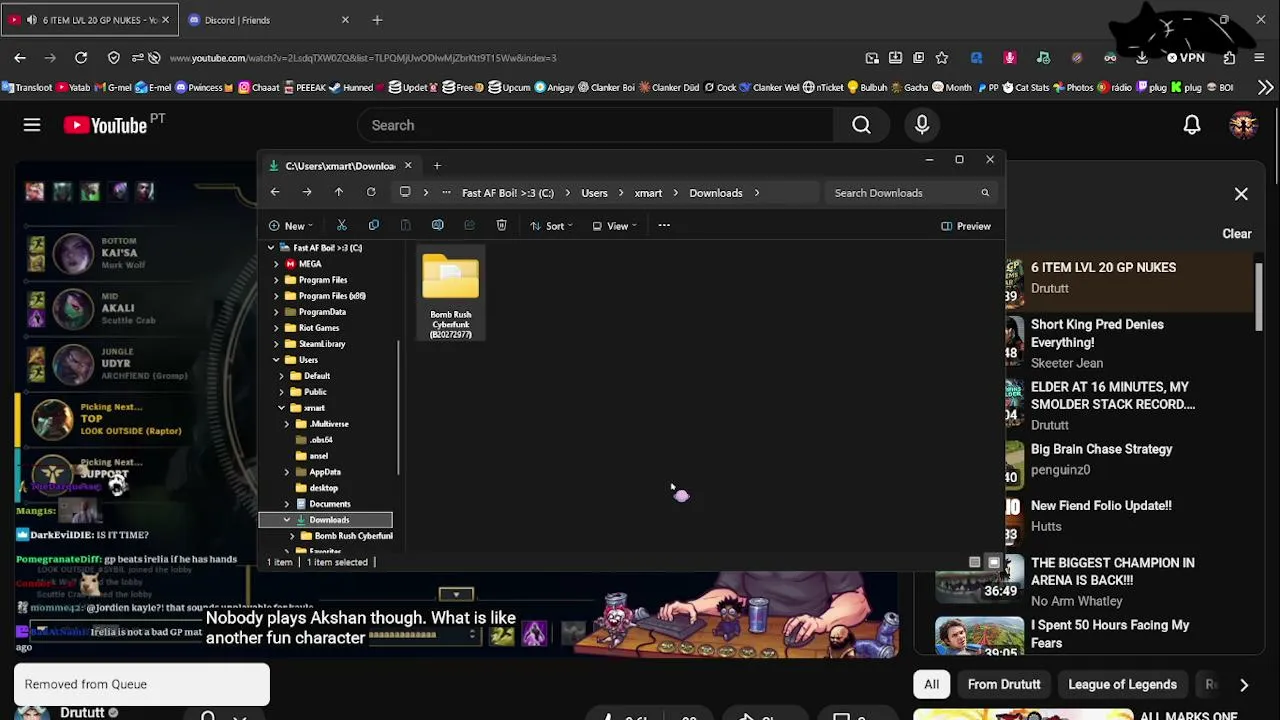
Task: Select the All filter chip on YouTube
Action: [x=931, y=684]
